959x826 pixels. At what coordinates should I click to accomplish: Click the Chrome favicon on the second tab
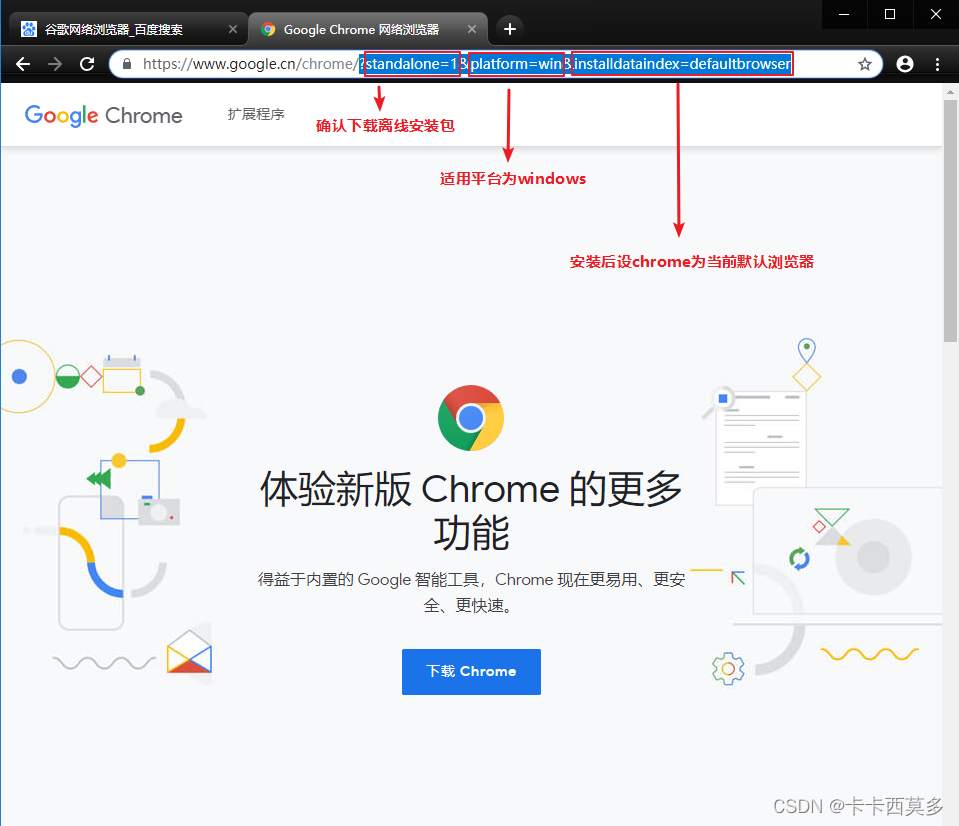click(x=268, y=29)
